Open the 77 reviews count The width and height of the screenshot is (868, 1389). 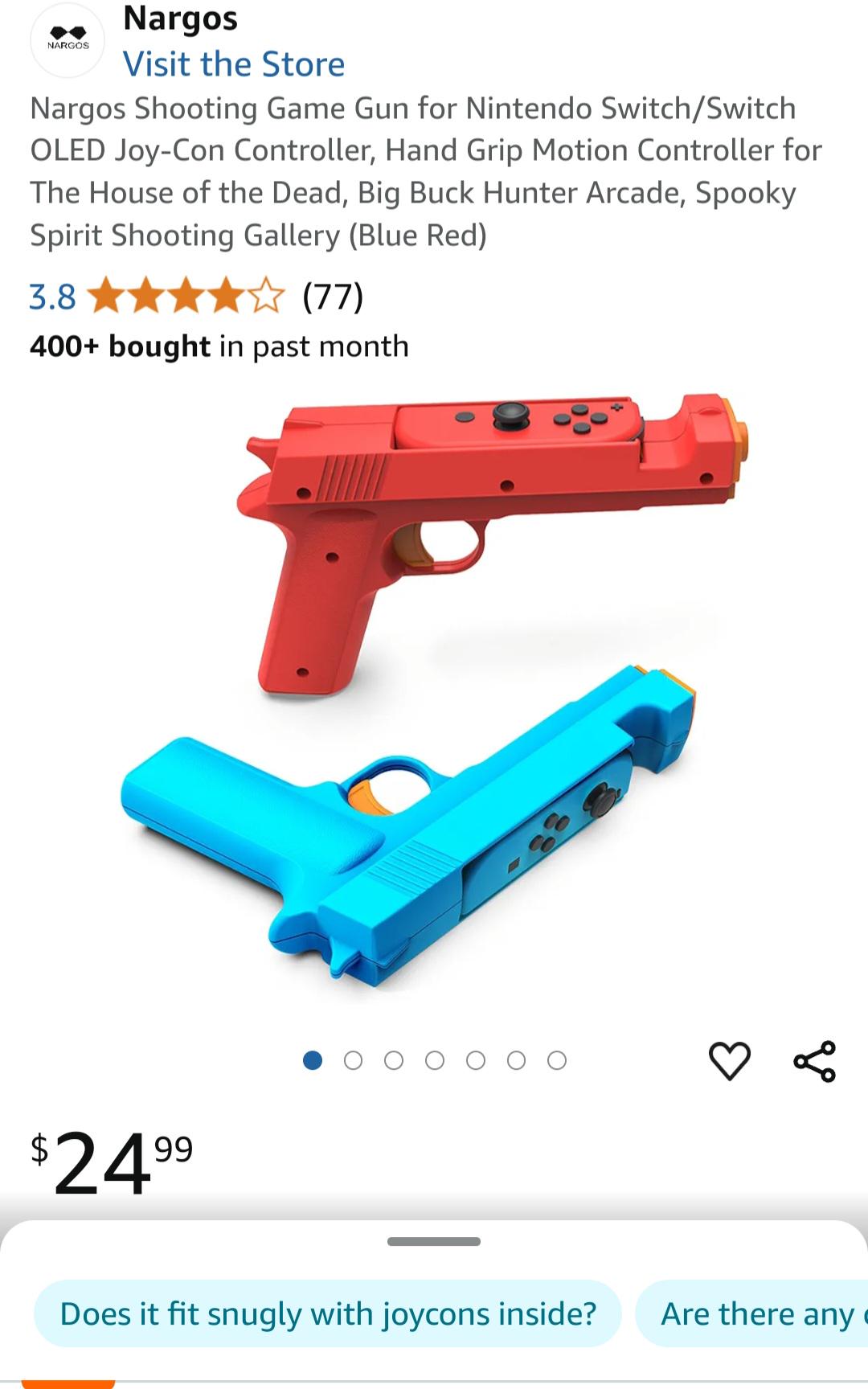point(333,297)
